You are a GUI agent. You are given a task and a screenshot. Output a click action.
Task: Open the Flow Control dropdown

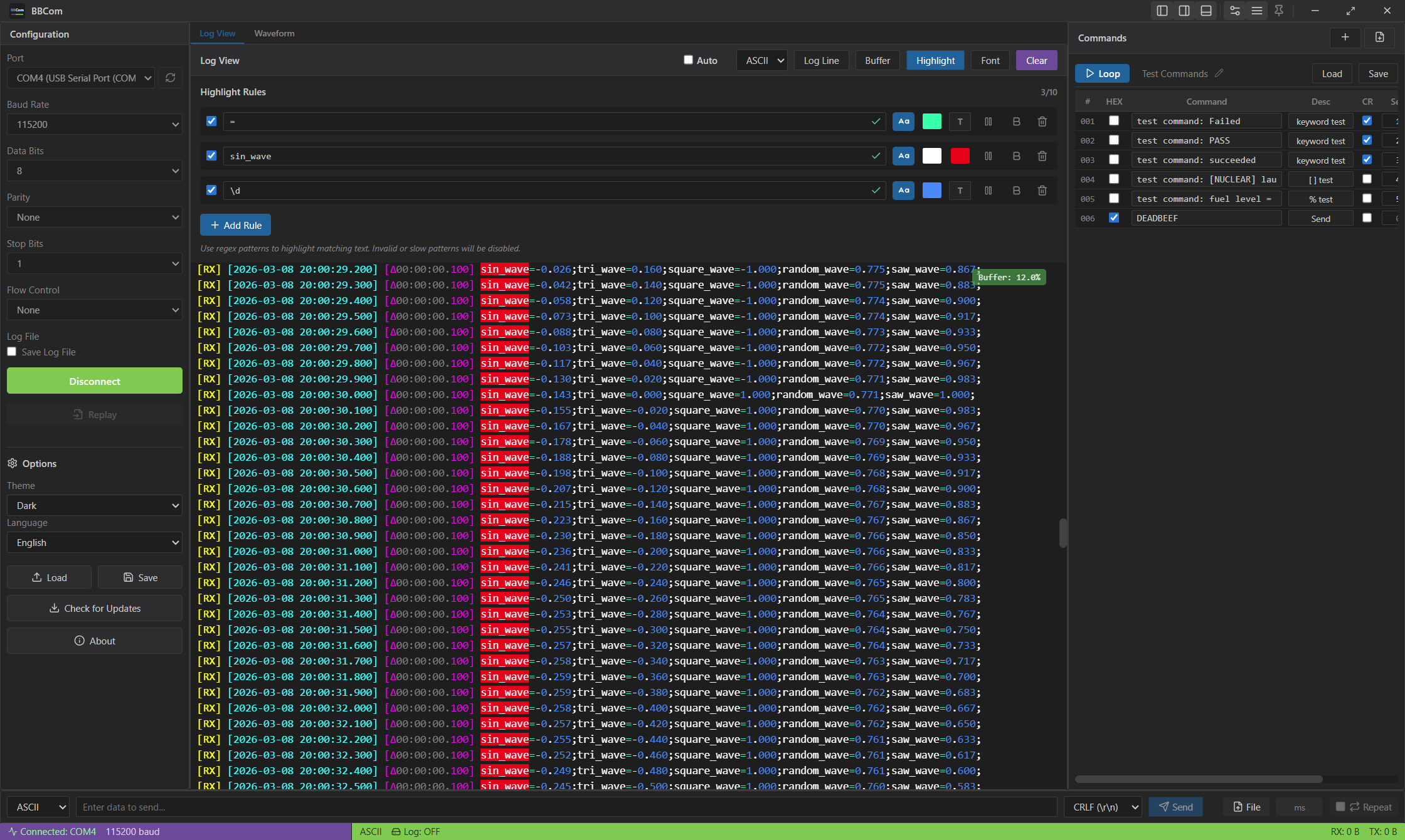[x=95, y=310]
